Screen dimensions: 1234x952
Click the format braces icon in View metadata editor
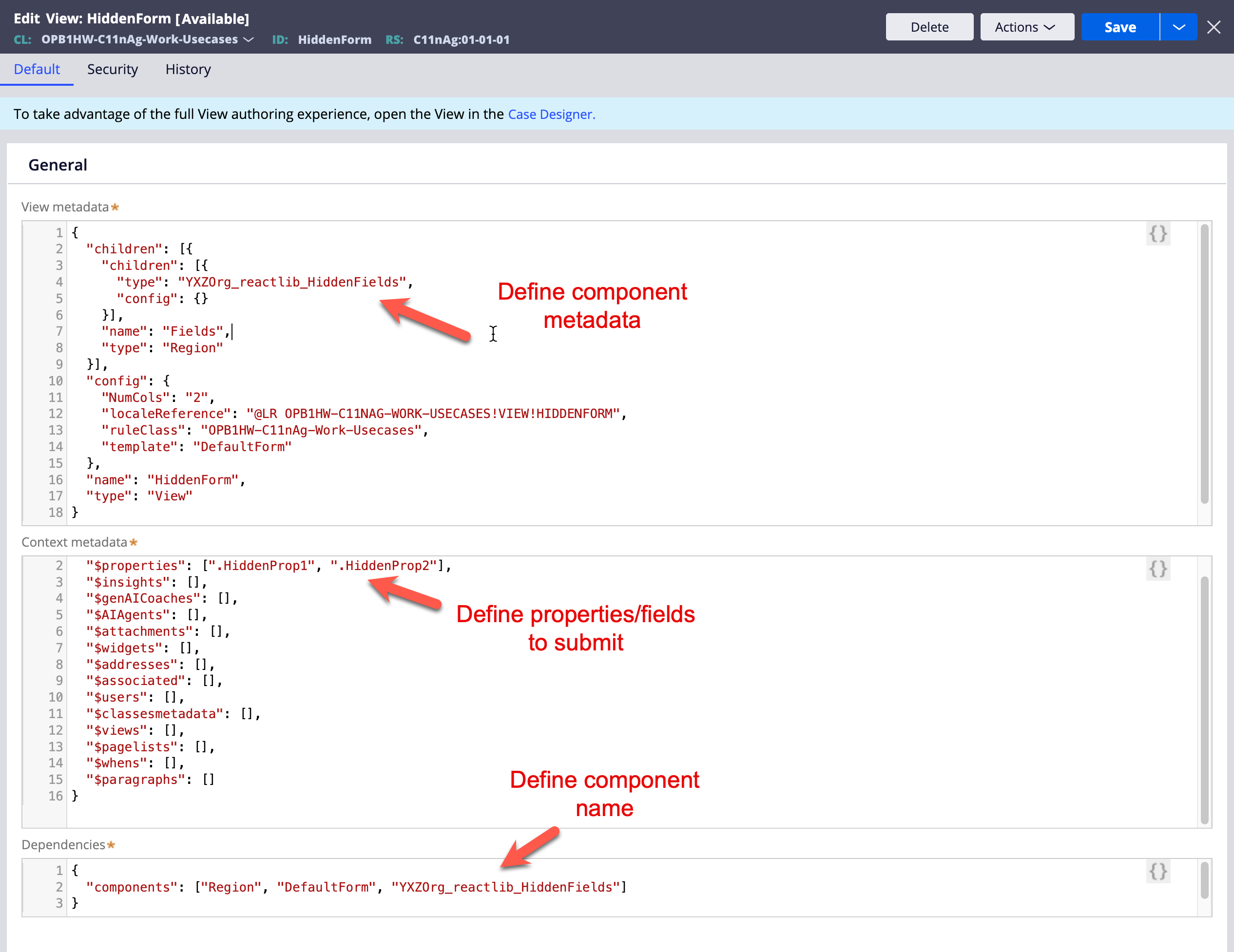pyautogui.click(x=1157, y=233)
